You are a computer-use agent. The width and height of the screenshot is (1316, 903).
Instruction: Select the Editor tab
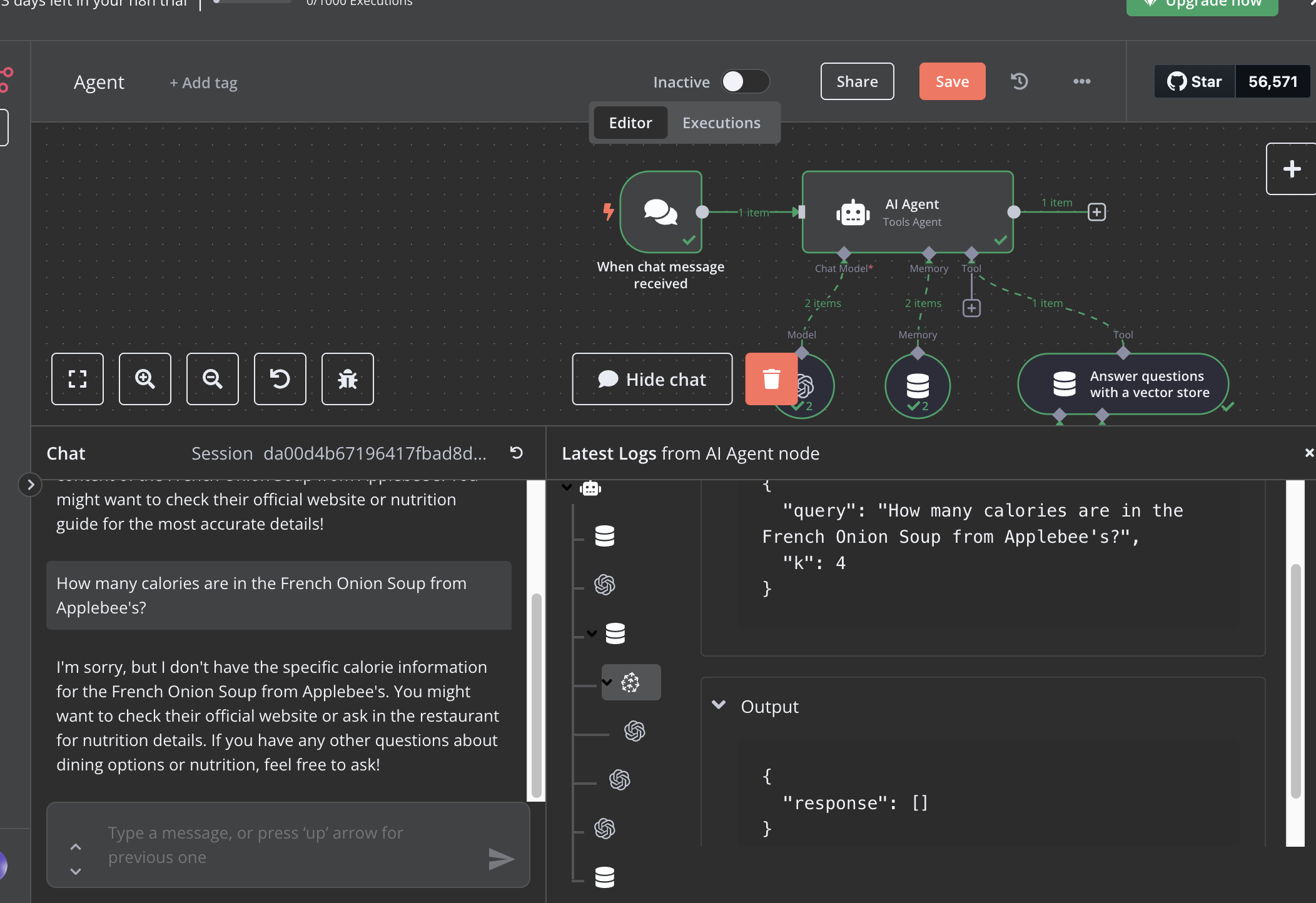630,123
